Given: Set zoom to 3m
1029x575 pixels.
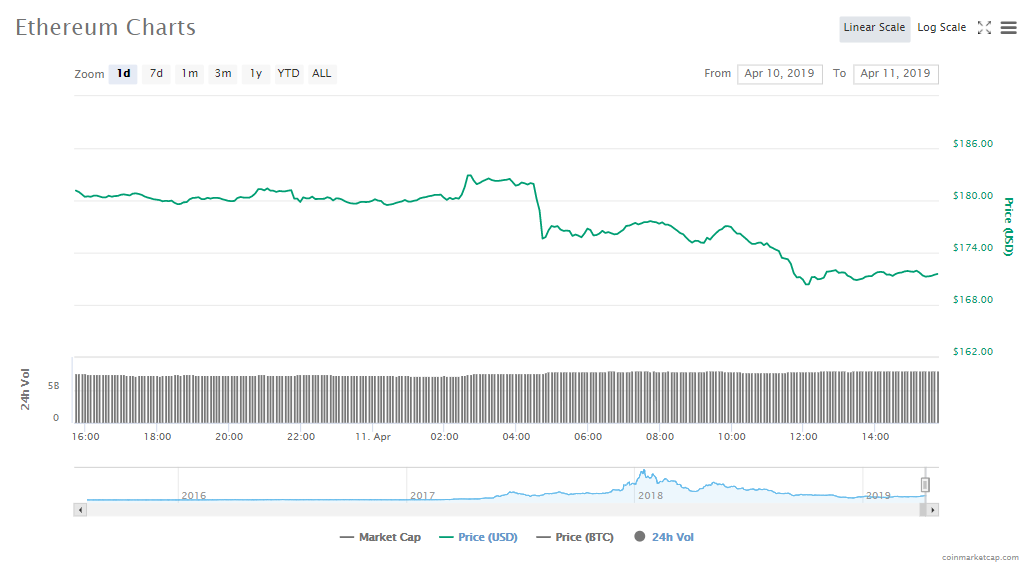Looking at the screenshot, I should coord(223,74).
